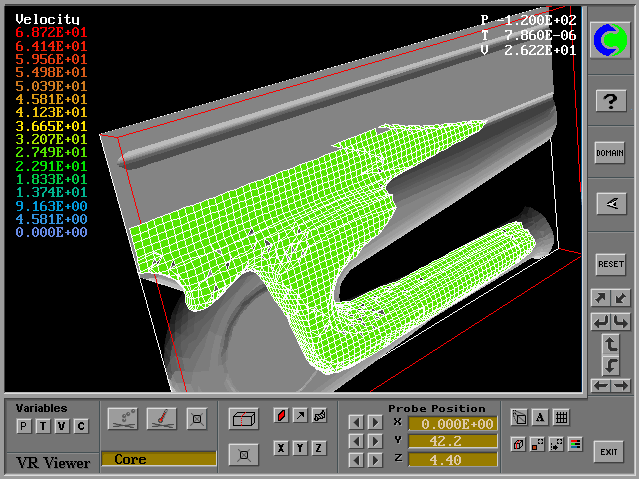This screenshot has height=479, width=639.
Task: Click the letter A text icon
Action: 540,418
